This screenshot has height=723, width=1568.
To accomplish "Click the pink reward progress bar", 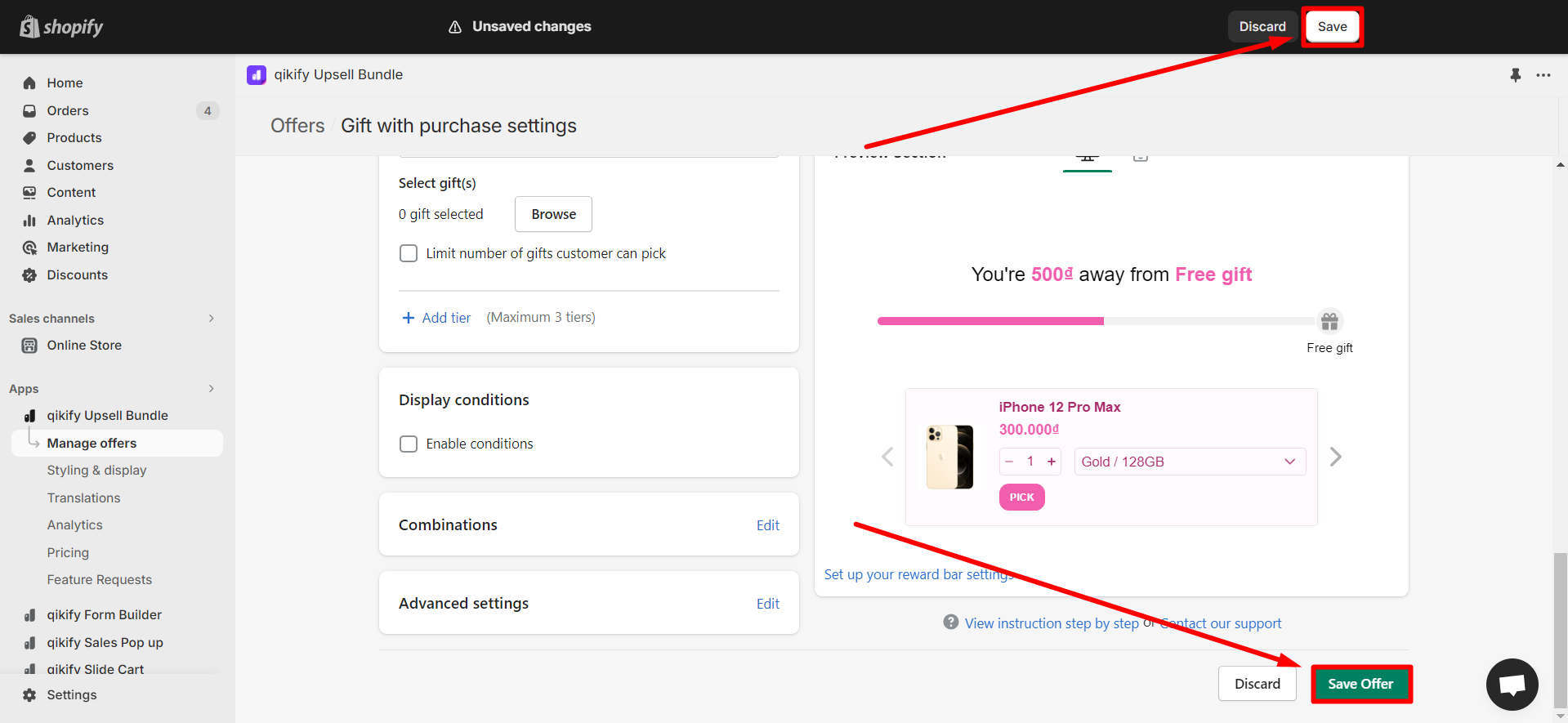I will coord(990,321).
